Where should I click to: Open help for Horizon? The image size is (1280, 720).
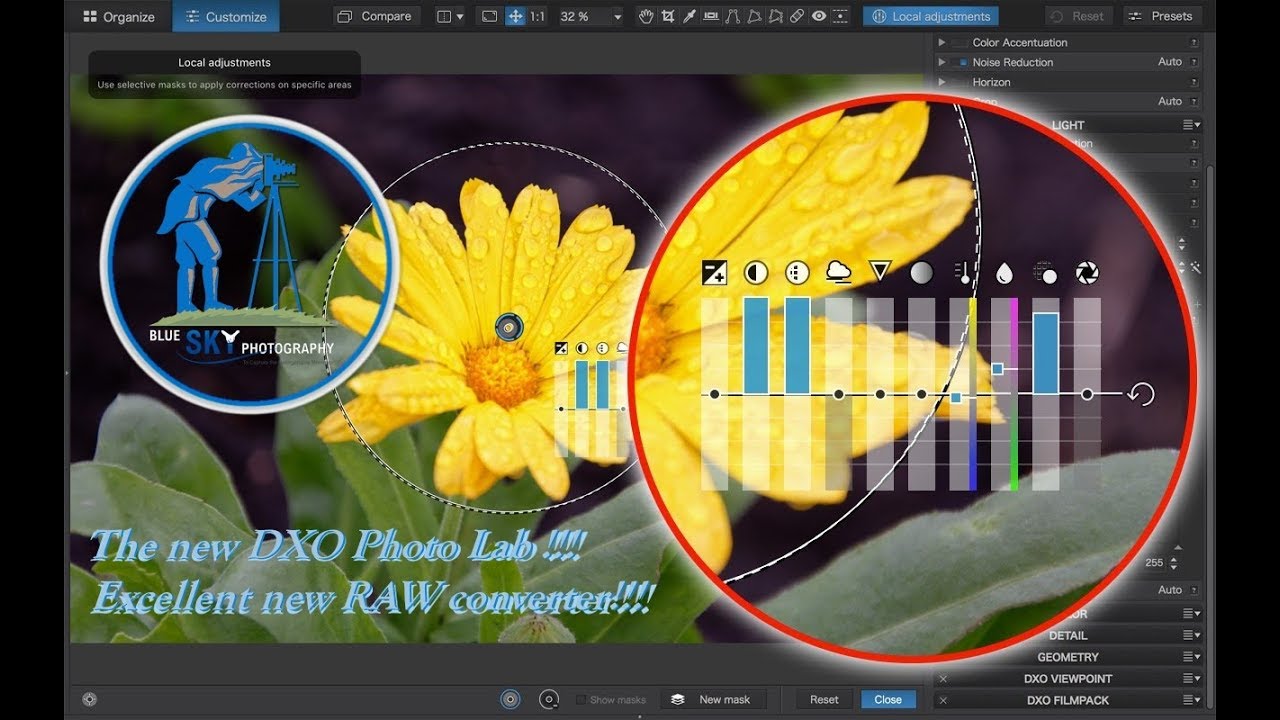pyautogui.click(x=1194, y=82)
